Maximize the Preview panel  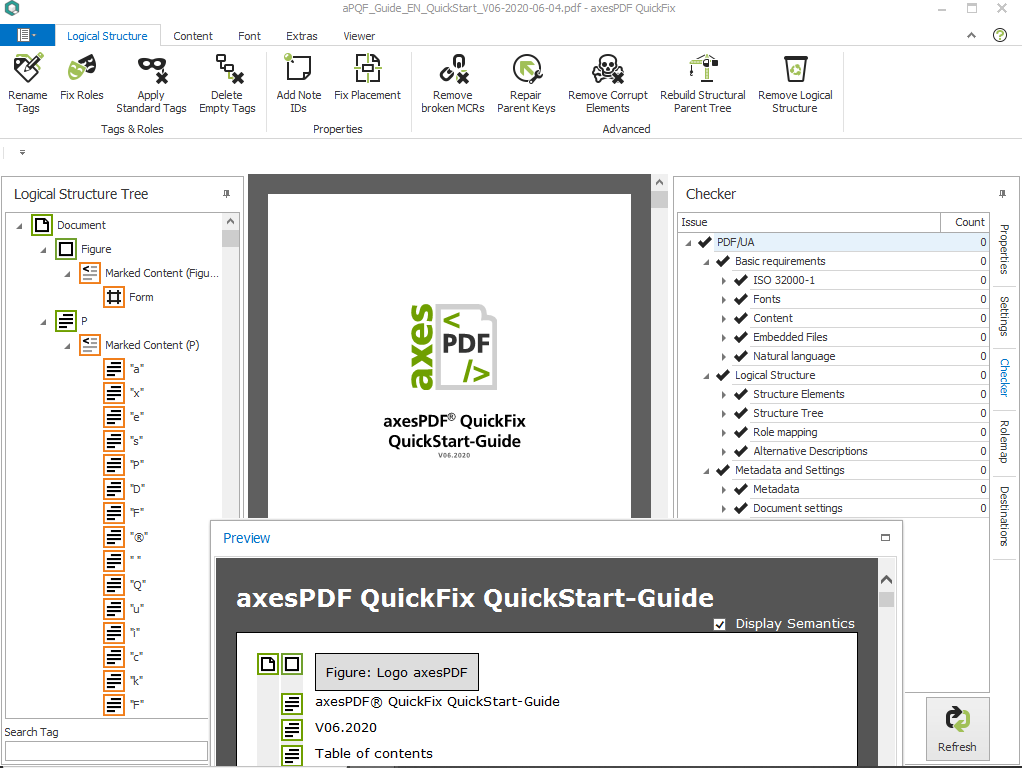click(885, 538)
